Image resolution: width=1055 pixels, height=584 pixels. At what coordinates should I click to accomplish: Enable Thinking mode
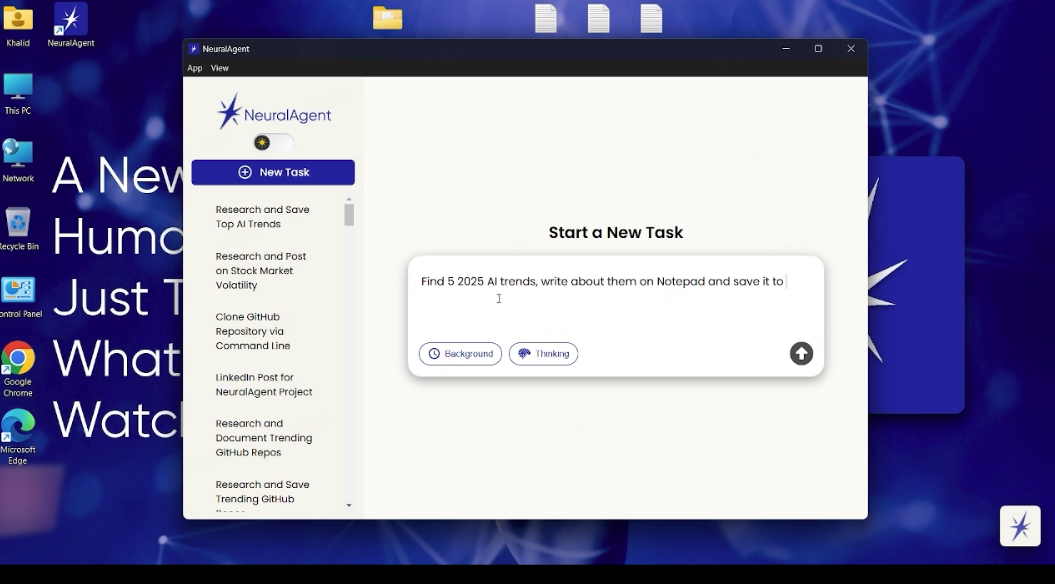click(543, 354)
